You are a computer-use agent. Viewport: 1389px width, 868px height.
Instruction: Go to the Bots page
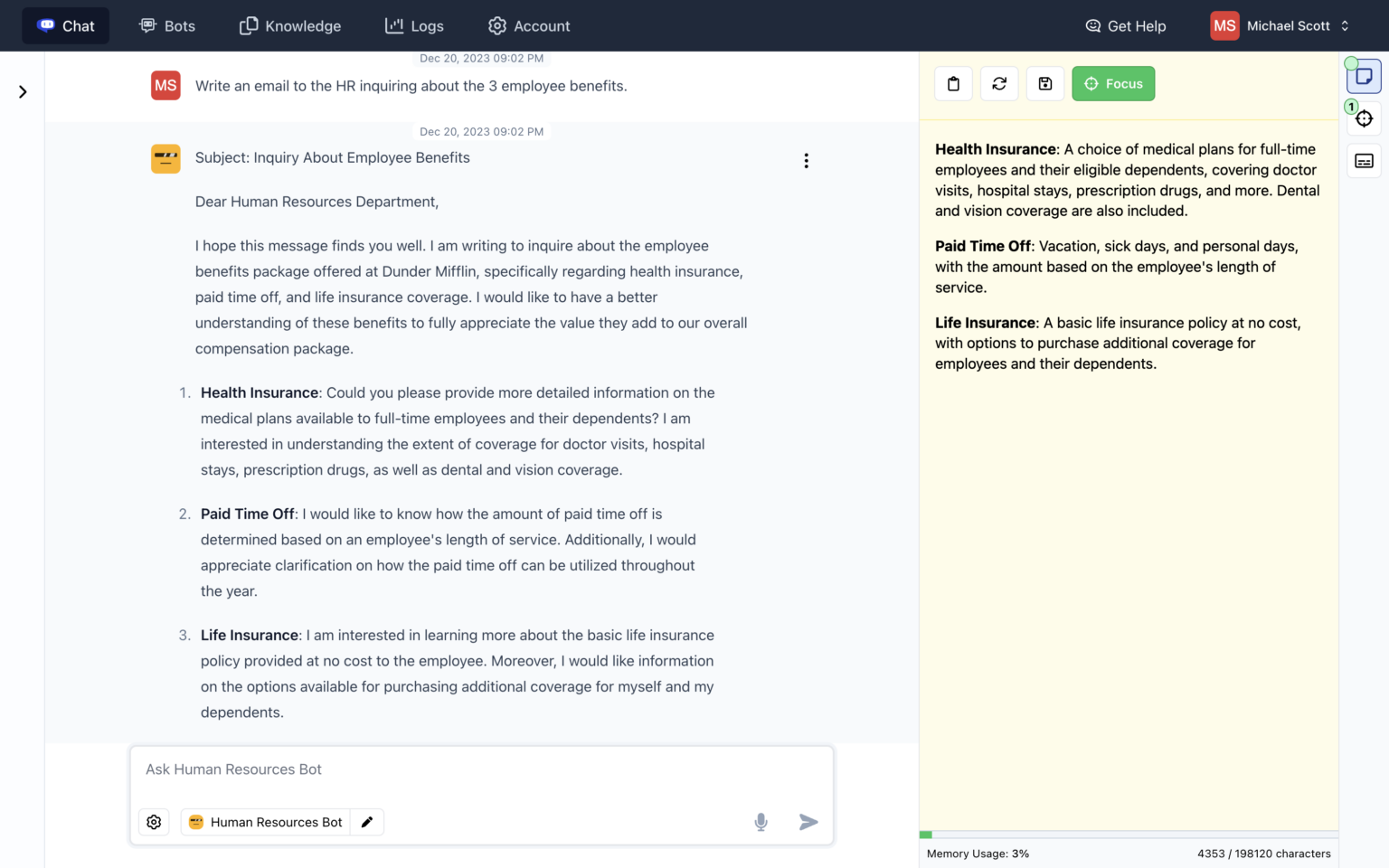pos(167,25)
